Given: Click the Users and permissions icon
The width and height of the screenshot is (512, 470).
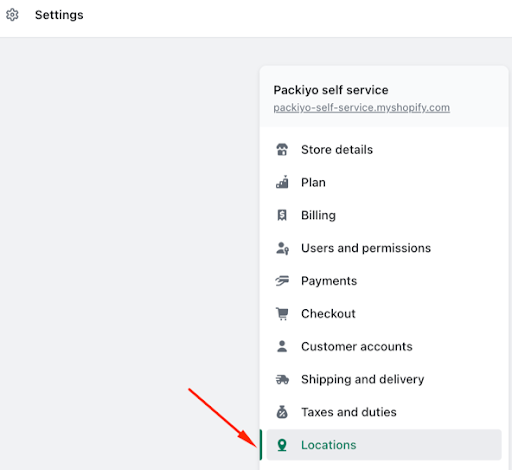Looking at the screenshot, I should 282,248.
